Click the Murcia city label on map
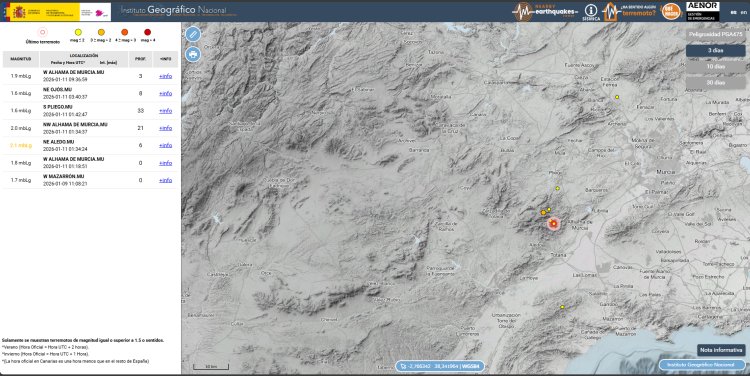Image resolution: width=750 pixels, height=376 pixels. 666,172
